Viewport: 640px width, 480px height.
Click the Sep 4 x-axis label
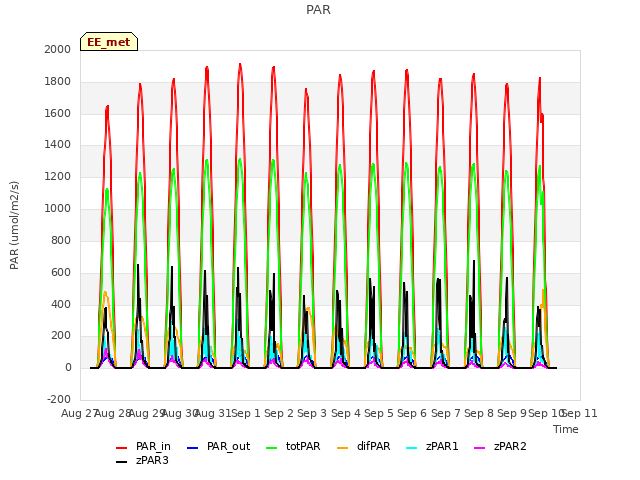click(346, 413)
